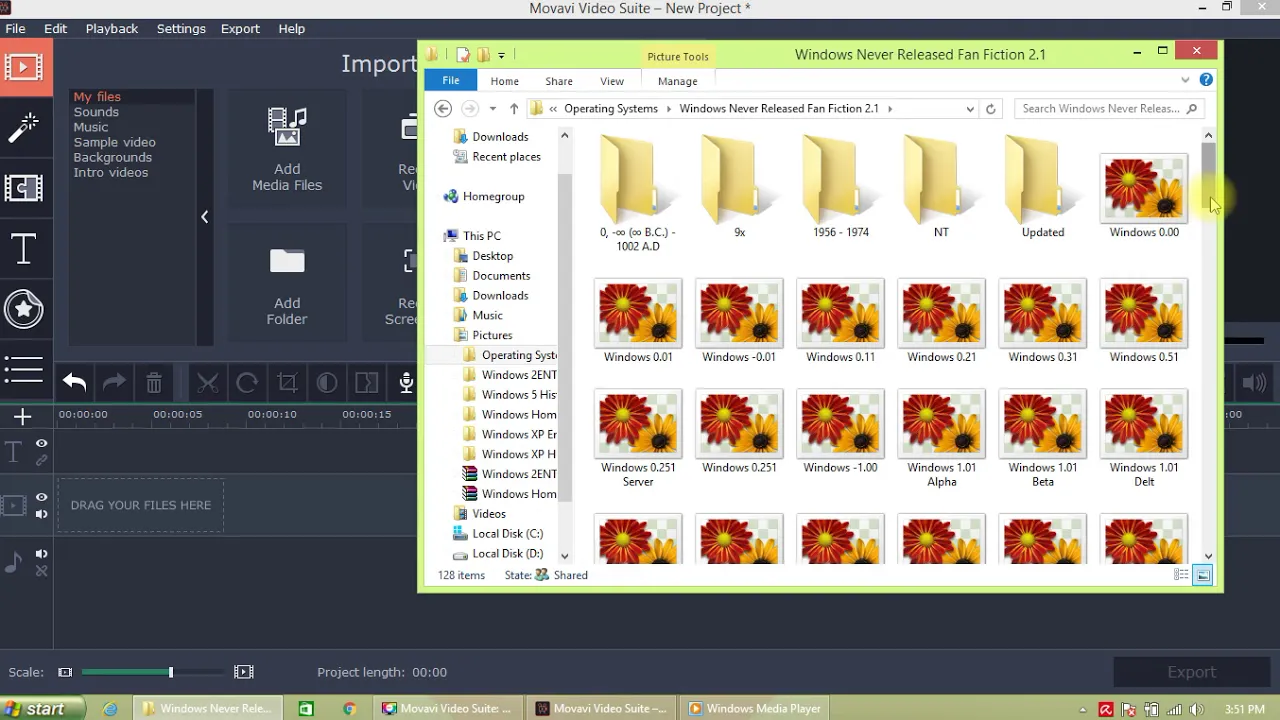Click the Undo arrow in Movavi toolbar
Viewport: 1280px width, 720px height.
point(75,382)
